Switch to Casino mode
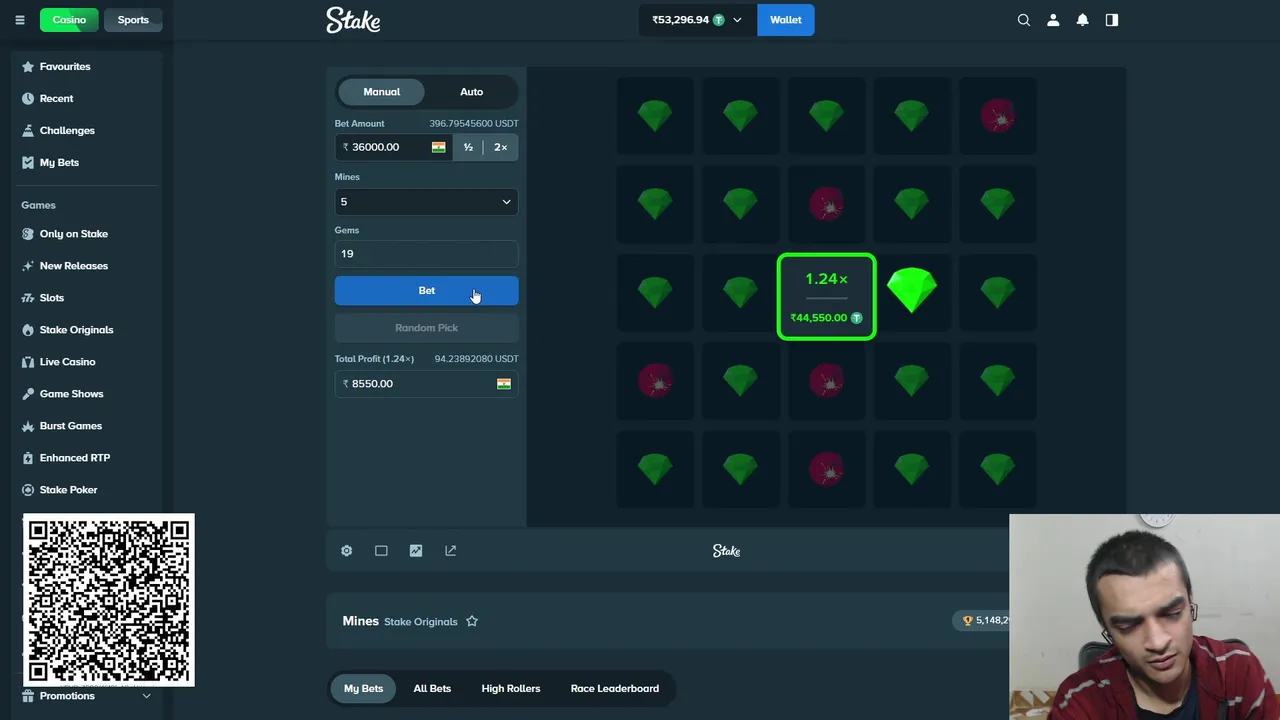 pyautogui.click(x=69, y=20)
